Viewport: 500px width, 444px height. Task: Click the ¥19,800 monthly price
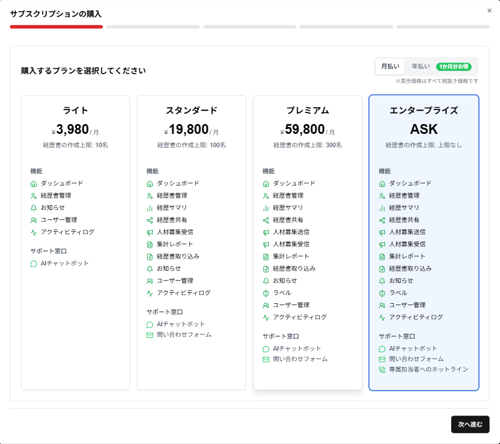coord(191,130)
